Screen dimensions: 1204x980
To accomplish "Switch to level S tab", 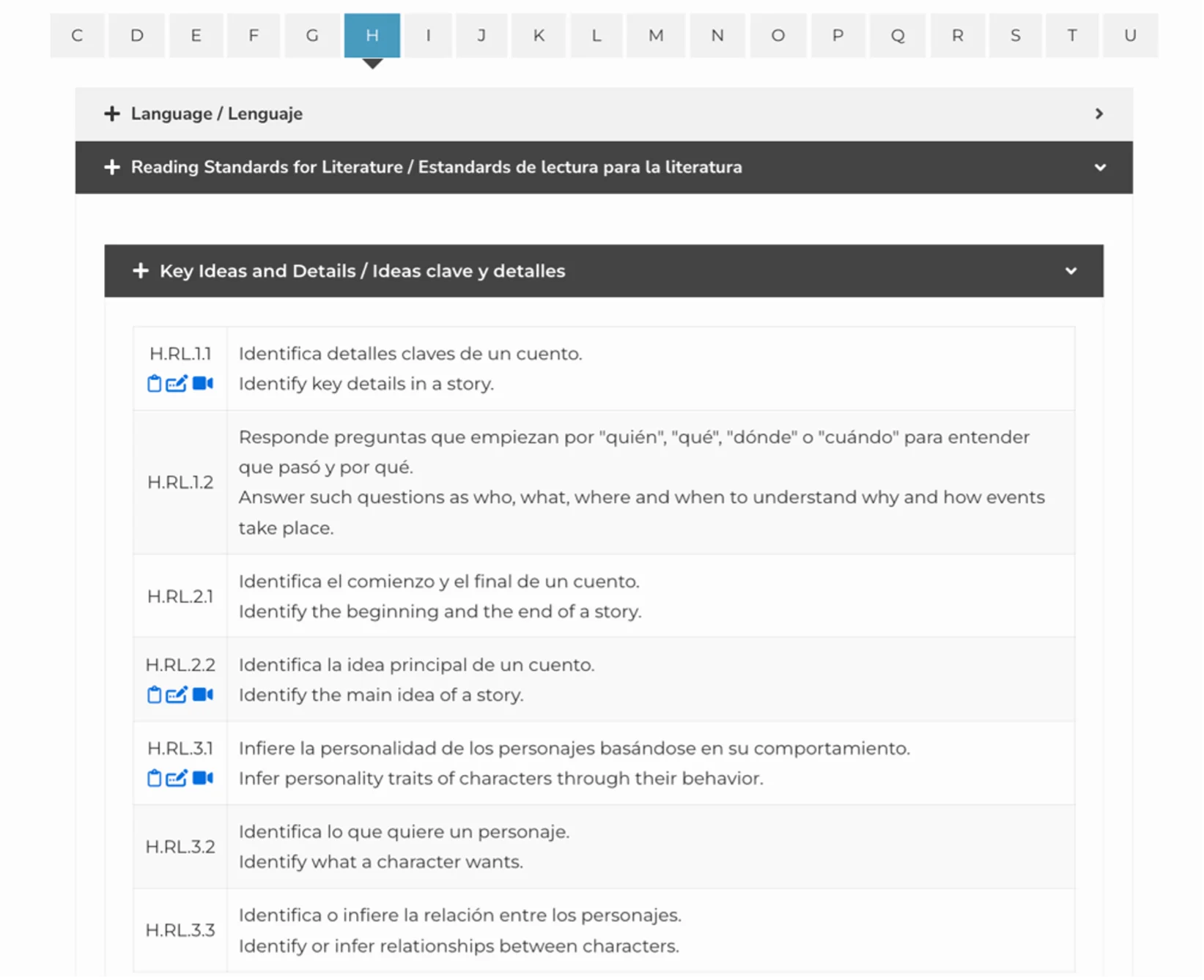I will tap(1016, 35).
